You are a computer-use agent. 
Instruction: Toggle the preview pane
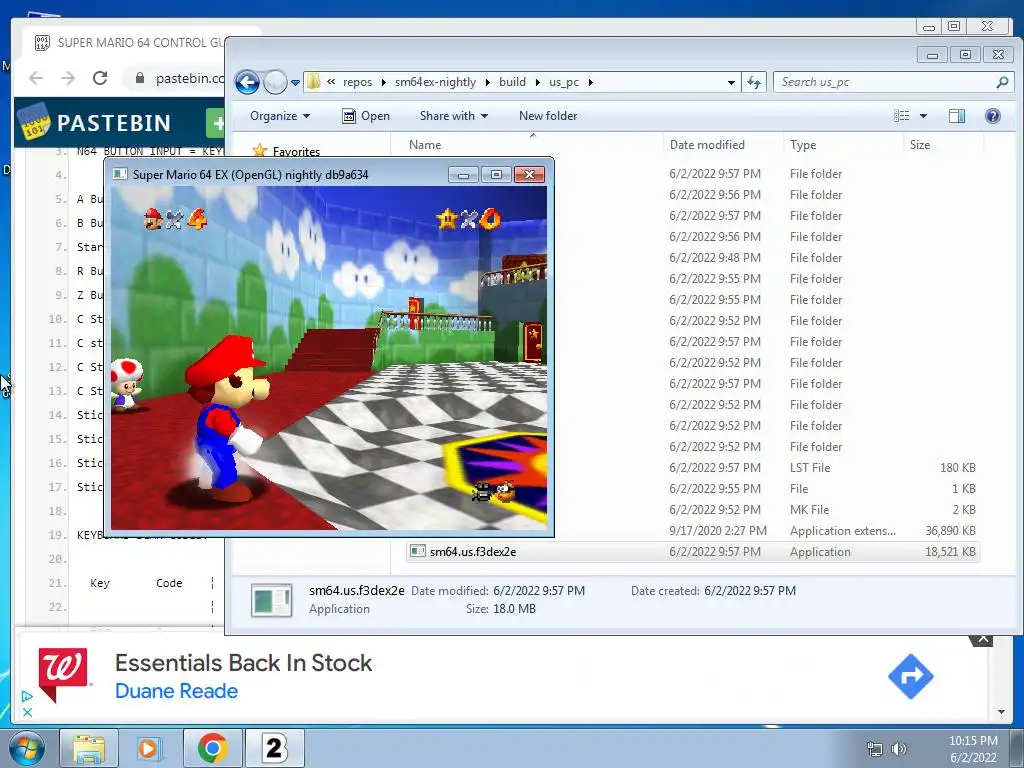point(957,116)
